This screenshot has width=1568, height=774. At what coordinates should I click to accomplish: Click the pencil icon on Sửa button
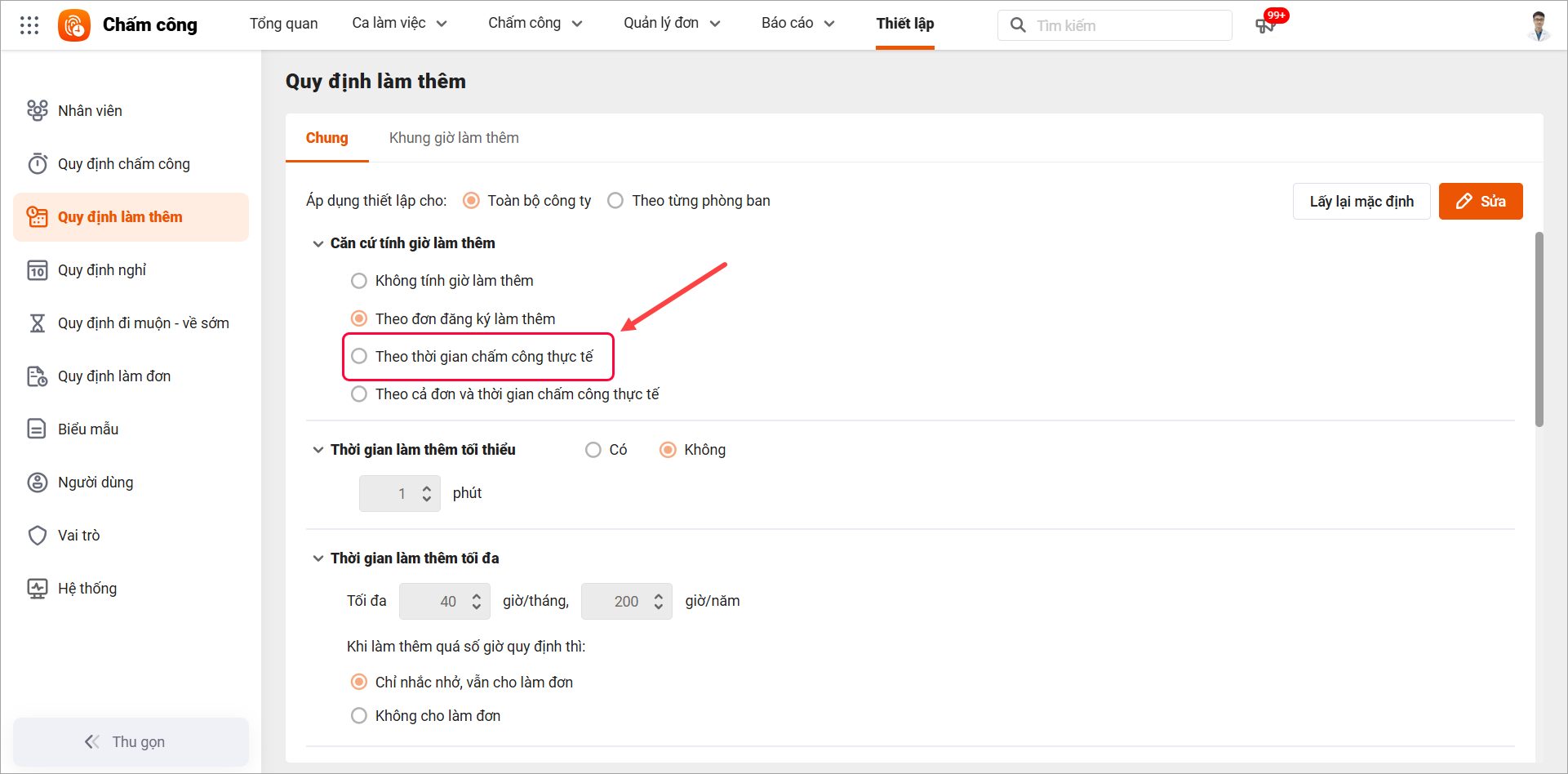pos(1464,201)
